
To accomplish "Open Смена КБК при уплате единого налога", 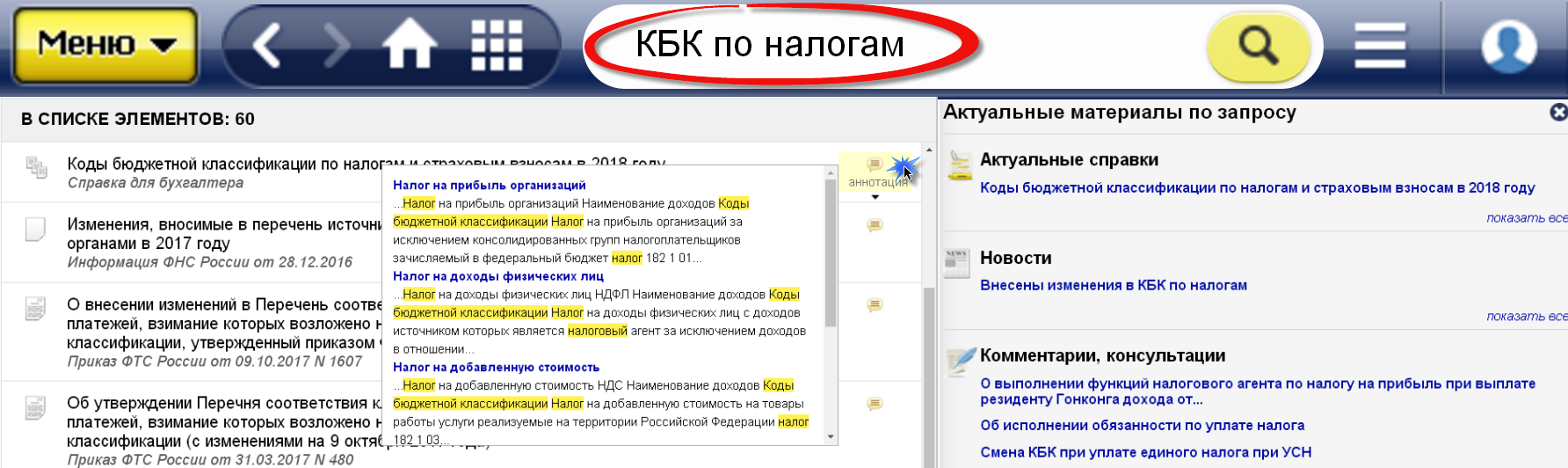I will [1145, 452].
